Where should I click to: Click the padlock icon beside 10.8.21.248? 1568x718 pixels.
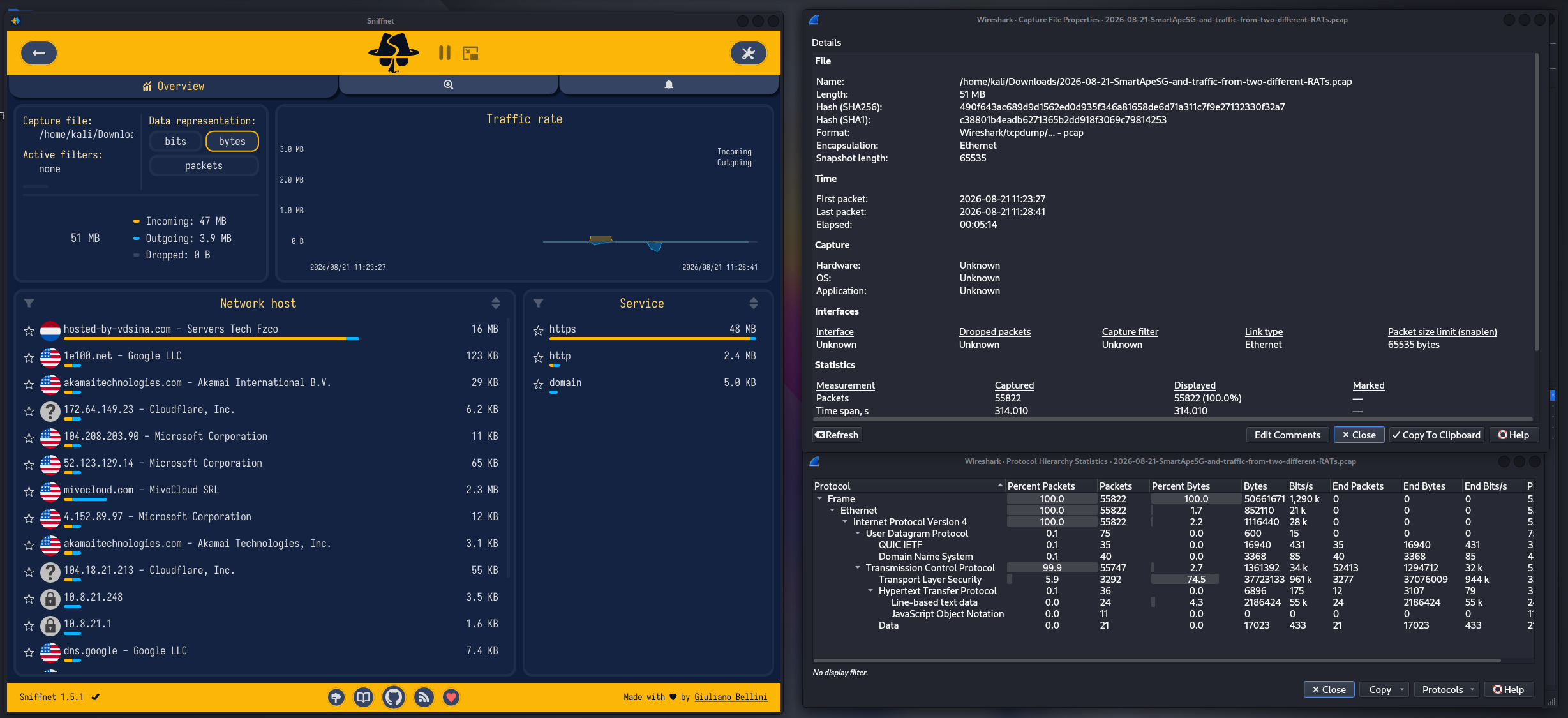coord(50,599)
